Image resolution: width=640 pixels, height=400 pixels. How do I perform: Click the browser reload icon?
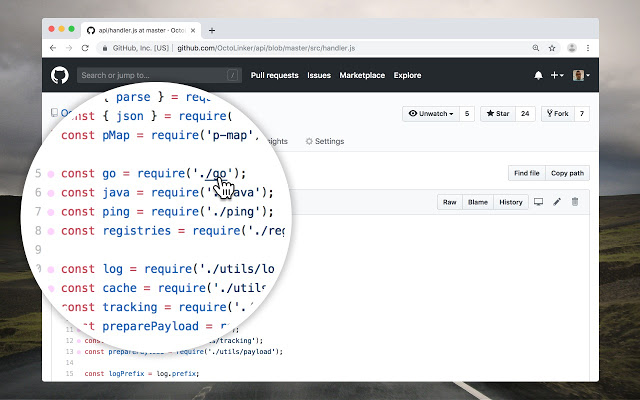(85, 48)
